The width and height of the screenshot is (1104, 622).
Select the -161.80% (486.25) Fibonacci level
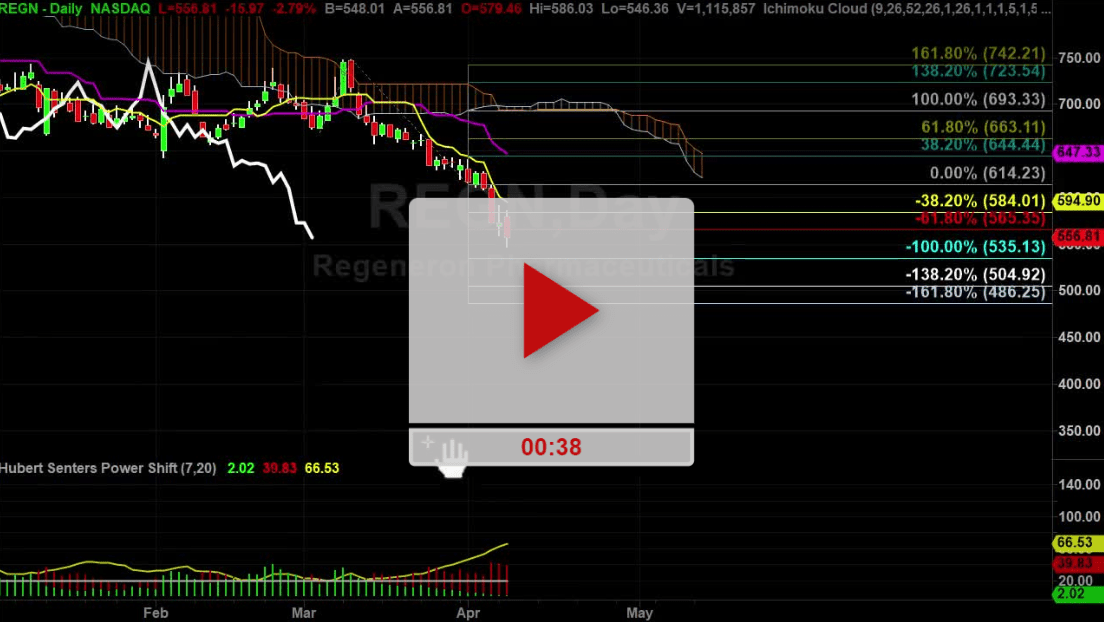(976, 292)
